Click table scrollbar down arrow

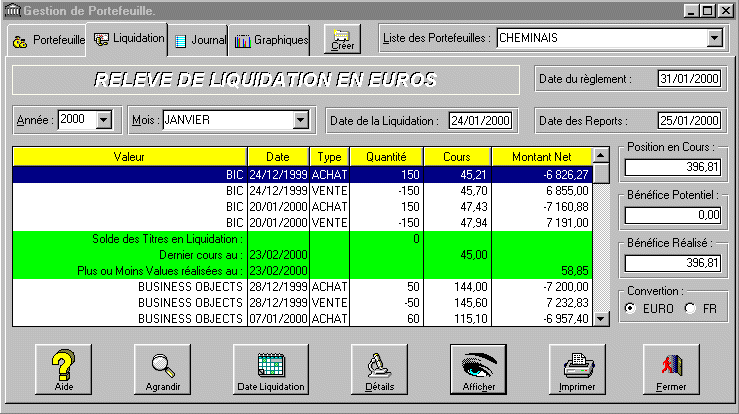click(x=601, y=319)
